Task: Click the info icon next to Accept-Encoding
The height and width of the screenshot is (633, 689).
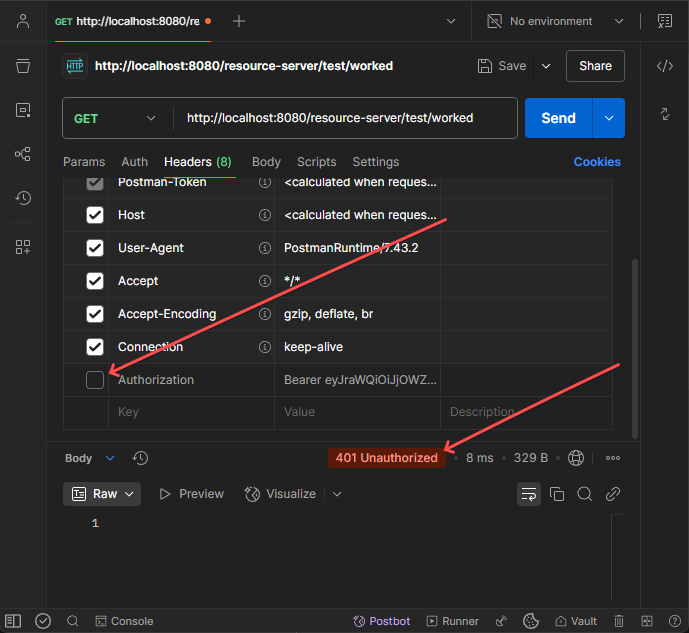Action: [x=265, y=314]
